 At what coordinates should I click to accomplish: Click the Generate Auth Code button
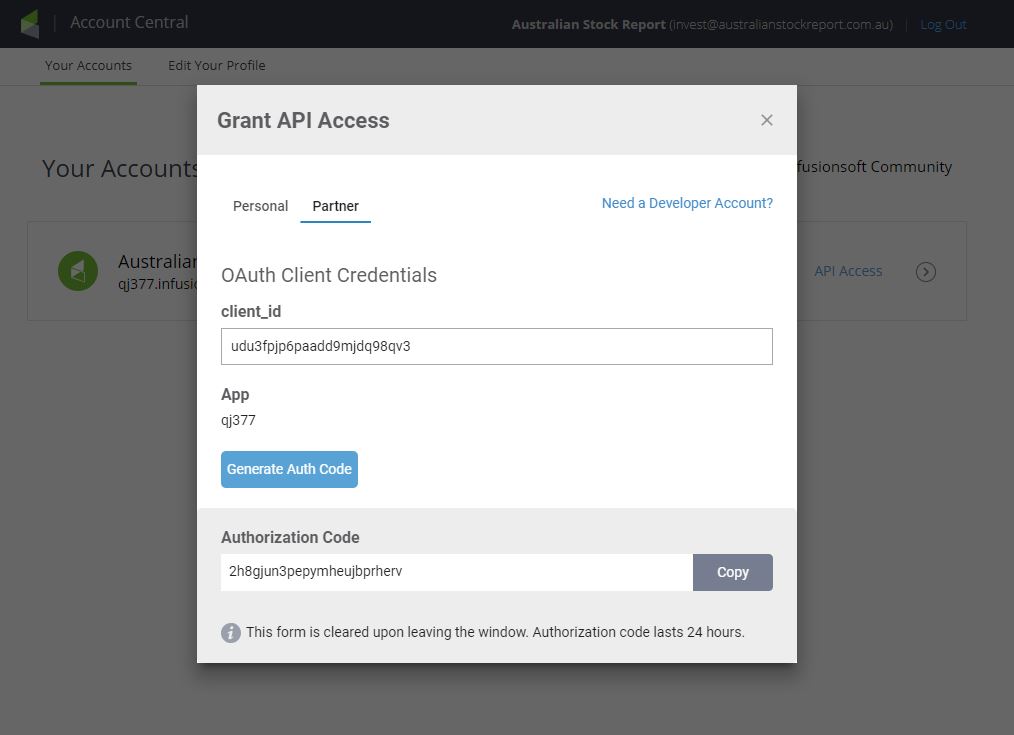tap(289, 469)
